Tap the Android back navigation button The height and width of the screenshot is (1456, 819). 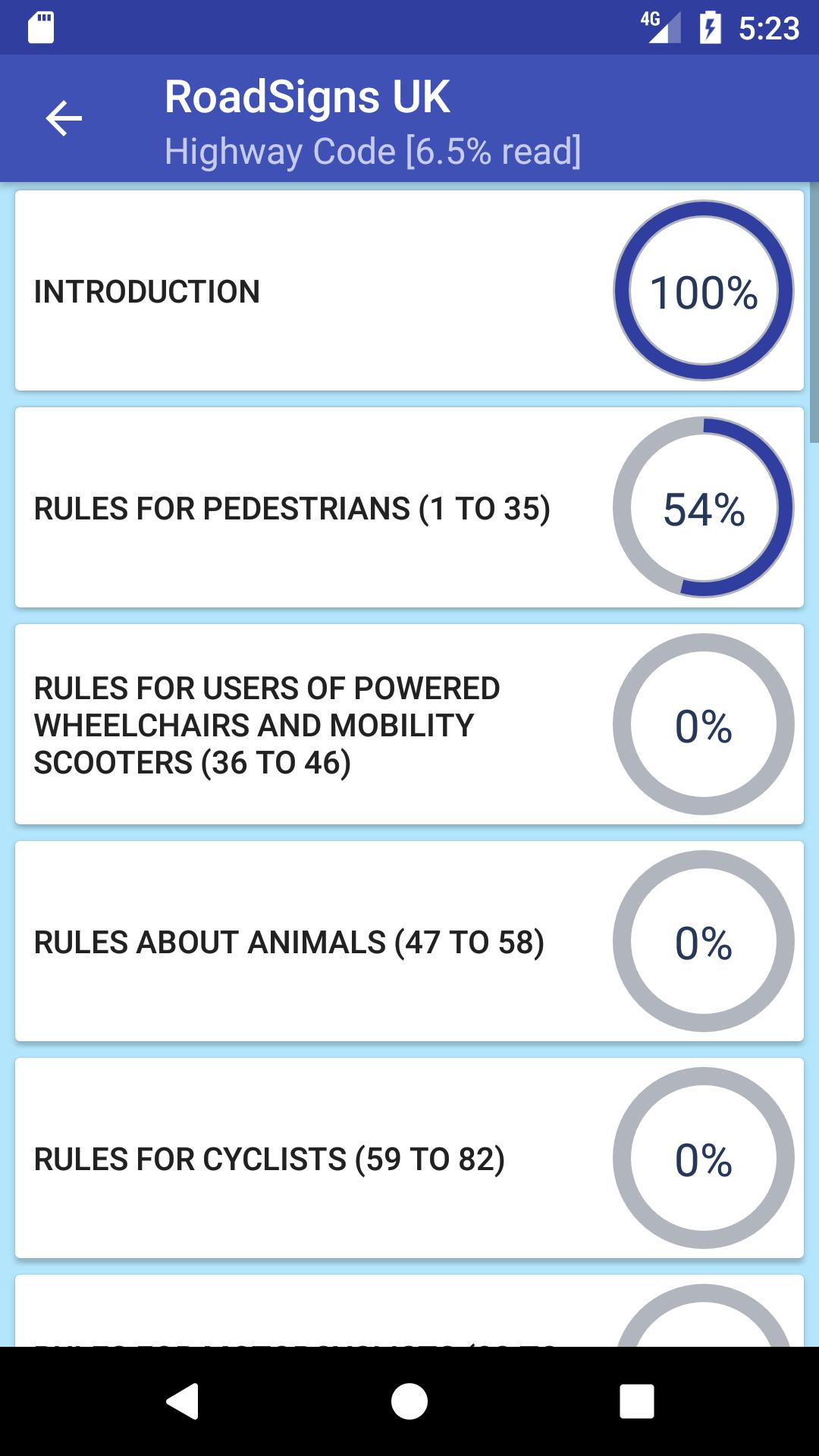[182, 1401]
